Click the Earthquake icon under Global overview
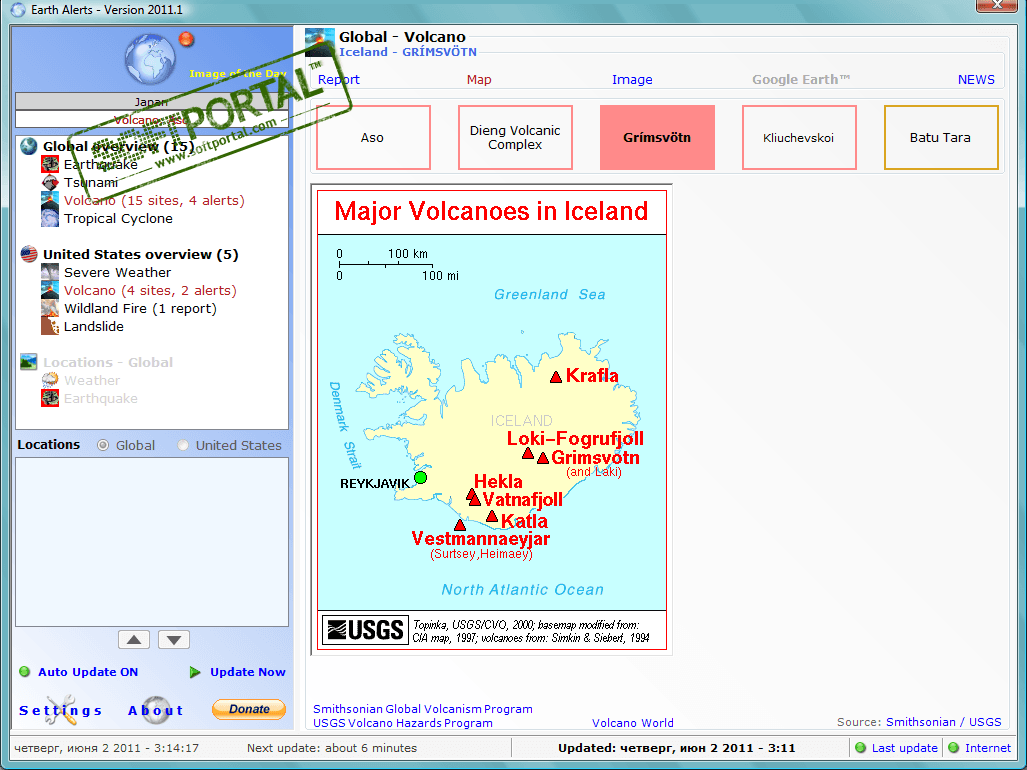The image size is (1027, 770). pos(50,164)
